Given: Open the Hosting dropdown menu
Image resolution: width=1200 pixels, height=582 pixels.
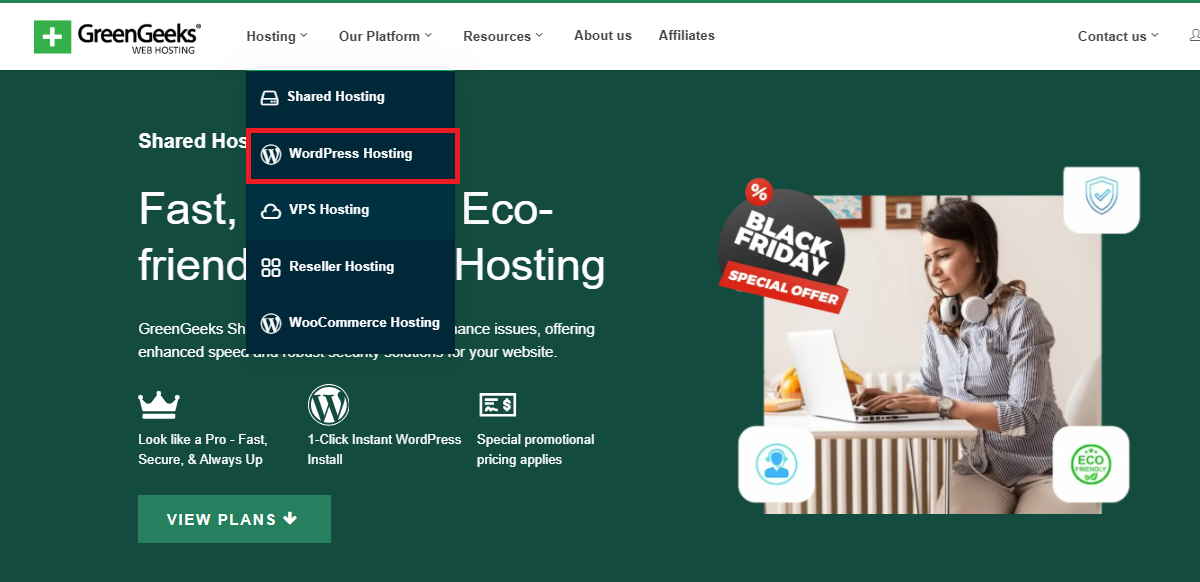Looking at the screenshot, I should [x=277, y=36].
